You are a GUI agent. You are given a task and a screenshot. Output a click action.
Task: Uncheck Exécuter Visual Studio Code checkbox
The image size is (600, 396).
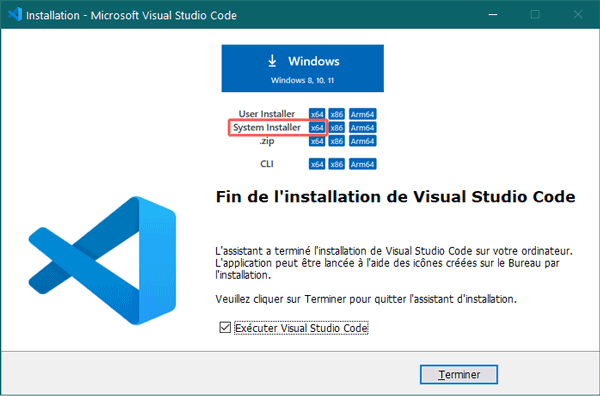click(x=225, y=328)
